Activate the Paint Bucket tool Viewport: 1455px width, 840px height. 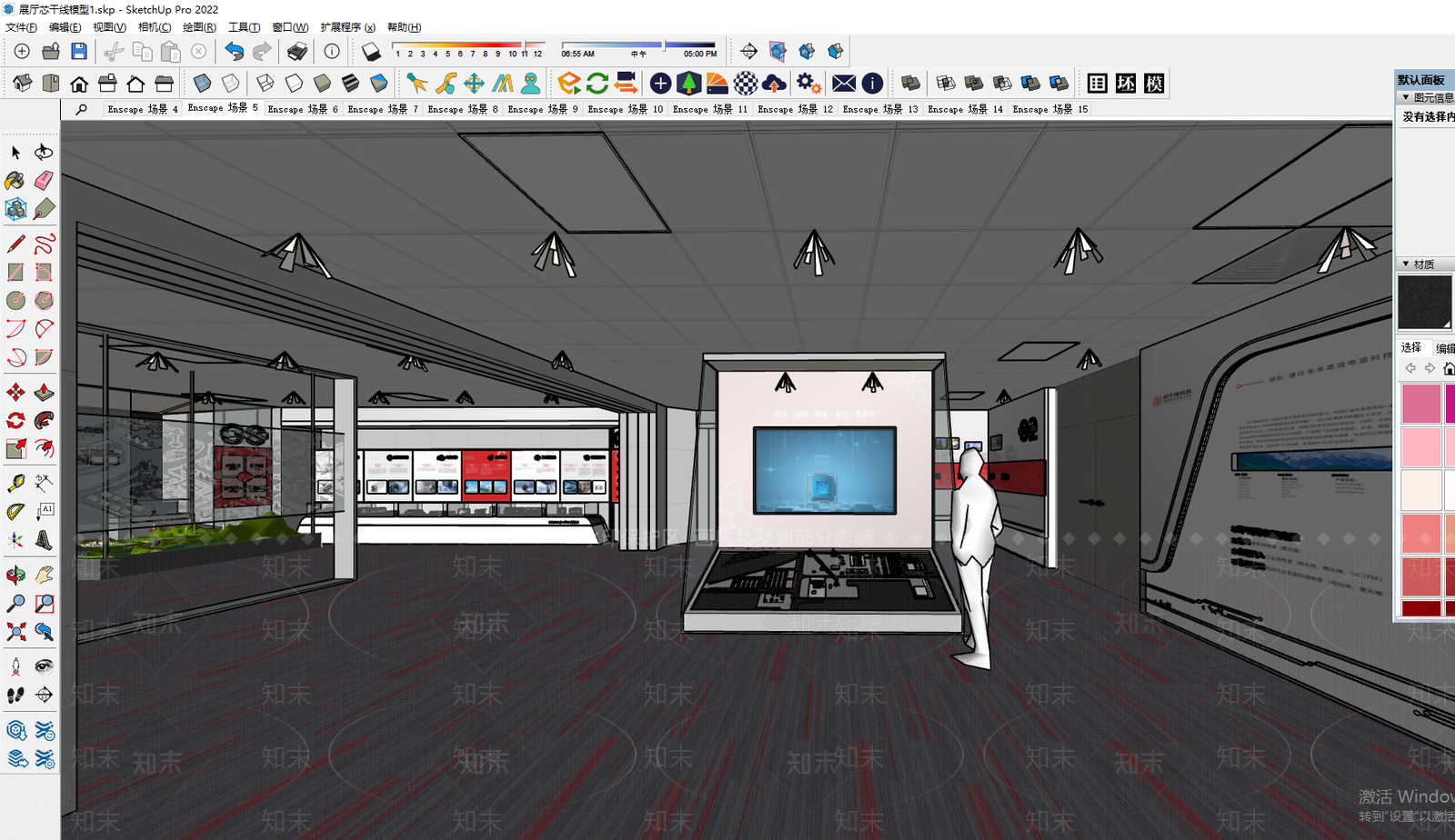click(x=15, y=180)
